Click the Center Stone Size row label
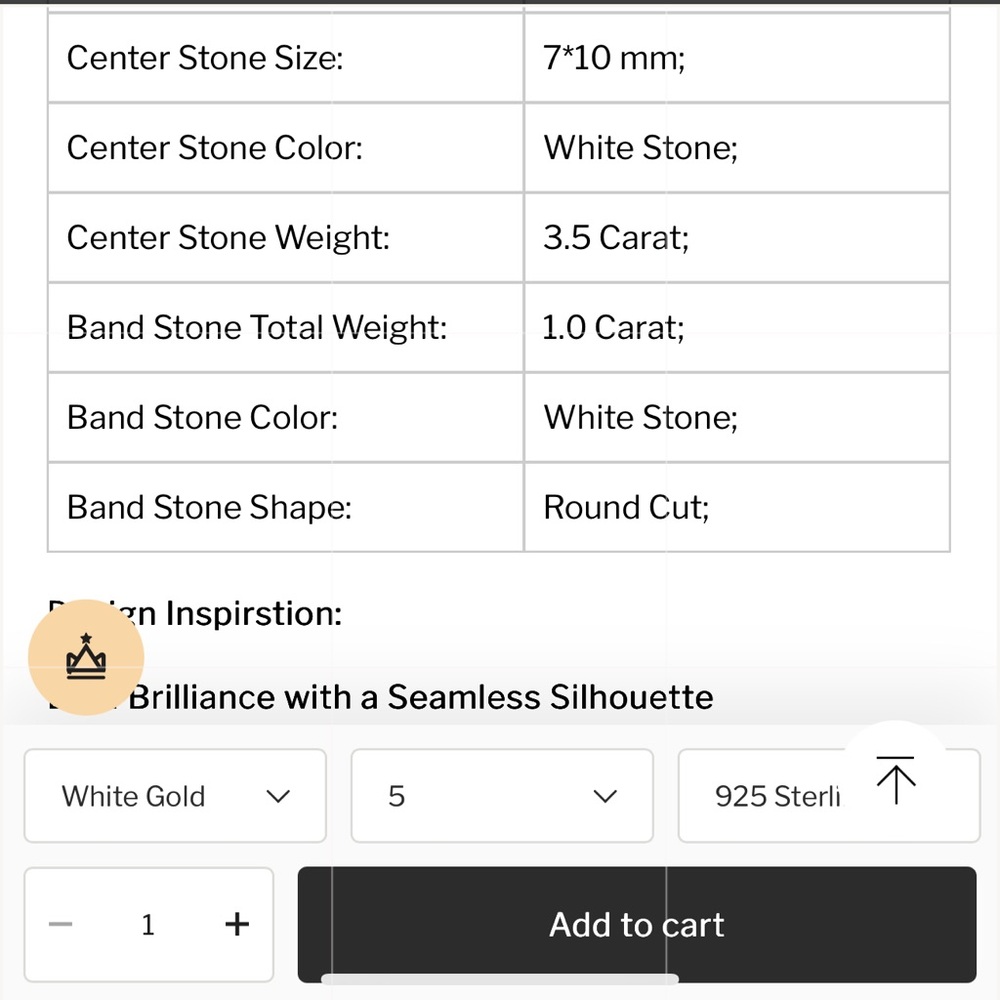This screenshot has width=1000, height=1000. (205, 58)
